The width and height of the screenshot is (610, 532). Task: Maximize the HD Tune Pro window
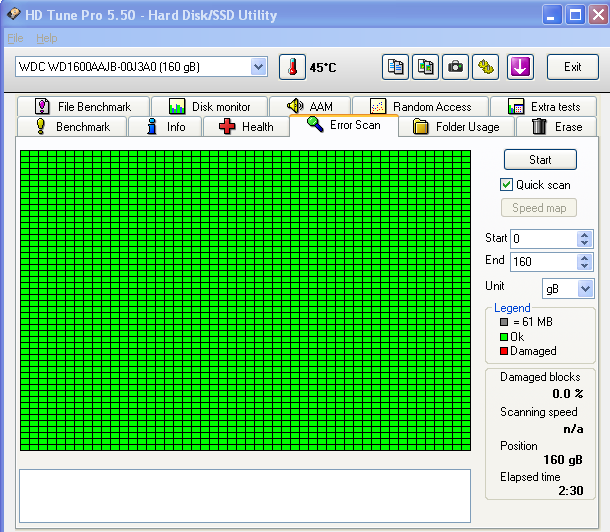point(575,15)
